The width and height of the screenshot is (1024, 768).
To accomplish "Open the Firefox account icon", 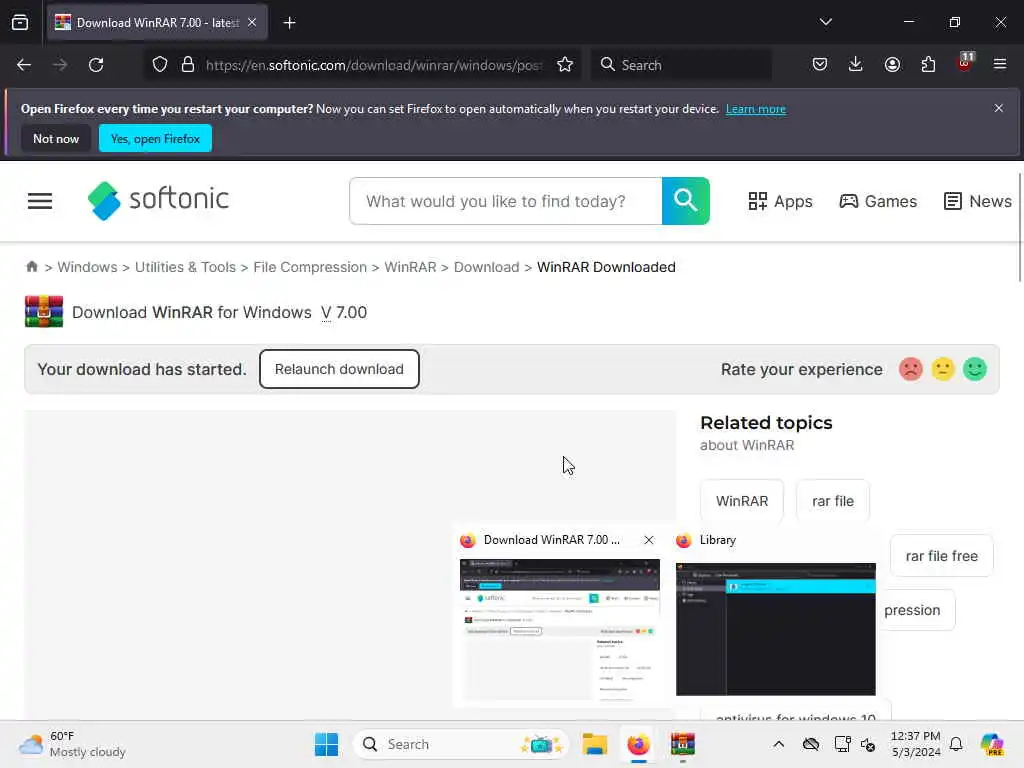I will click(892, 64).
